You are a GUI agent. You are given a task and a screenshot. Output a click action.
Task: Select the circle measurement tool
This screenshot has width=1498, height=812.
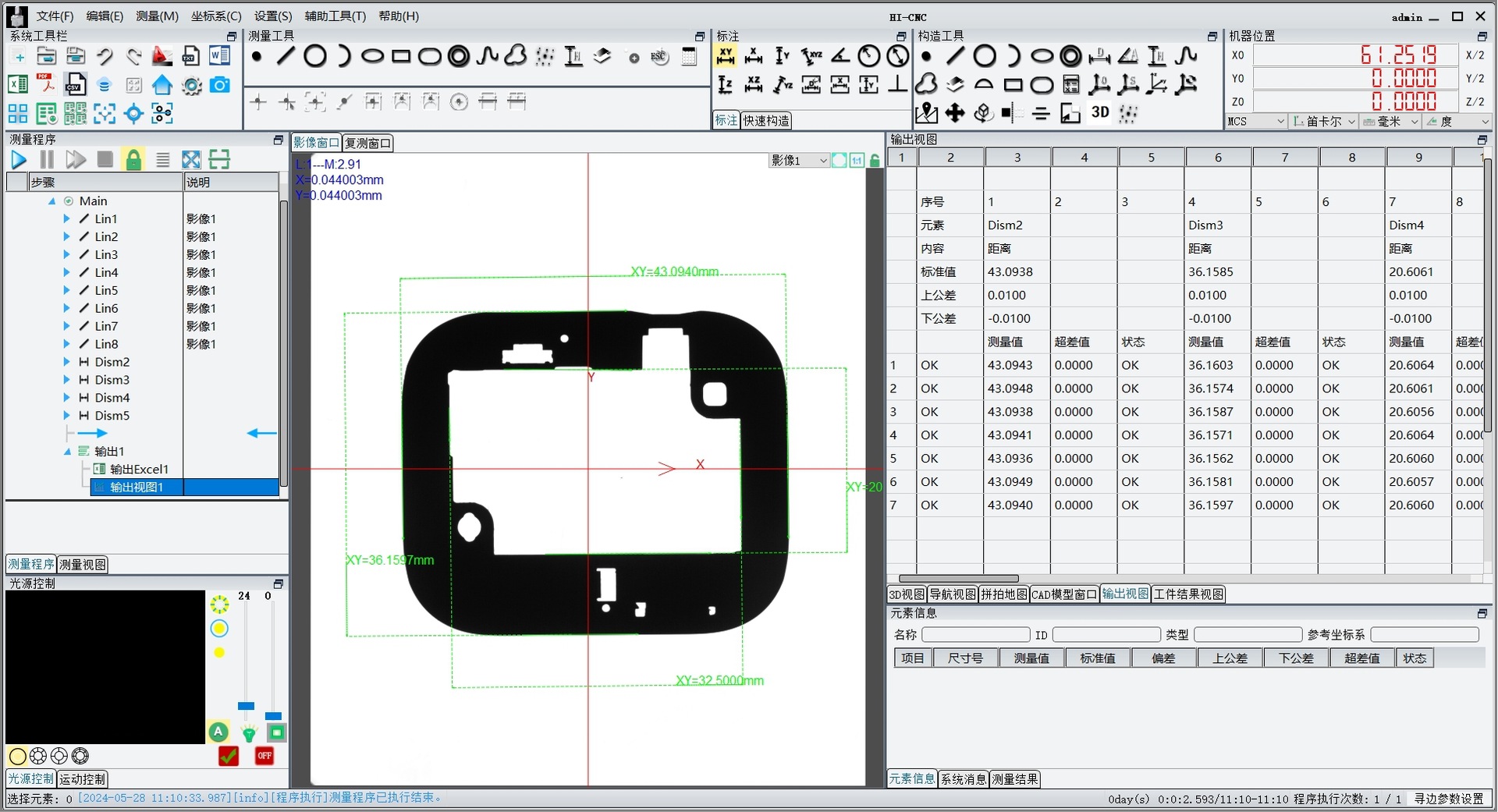(315, 56)
